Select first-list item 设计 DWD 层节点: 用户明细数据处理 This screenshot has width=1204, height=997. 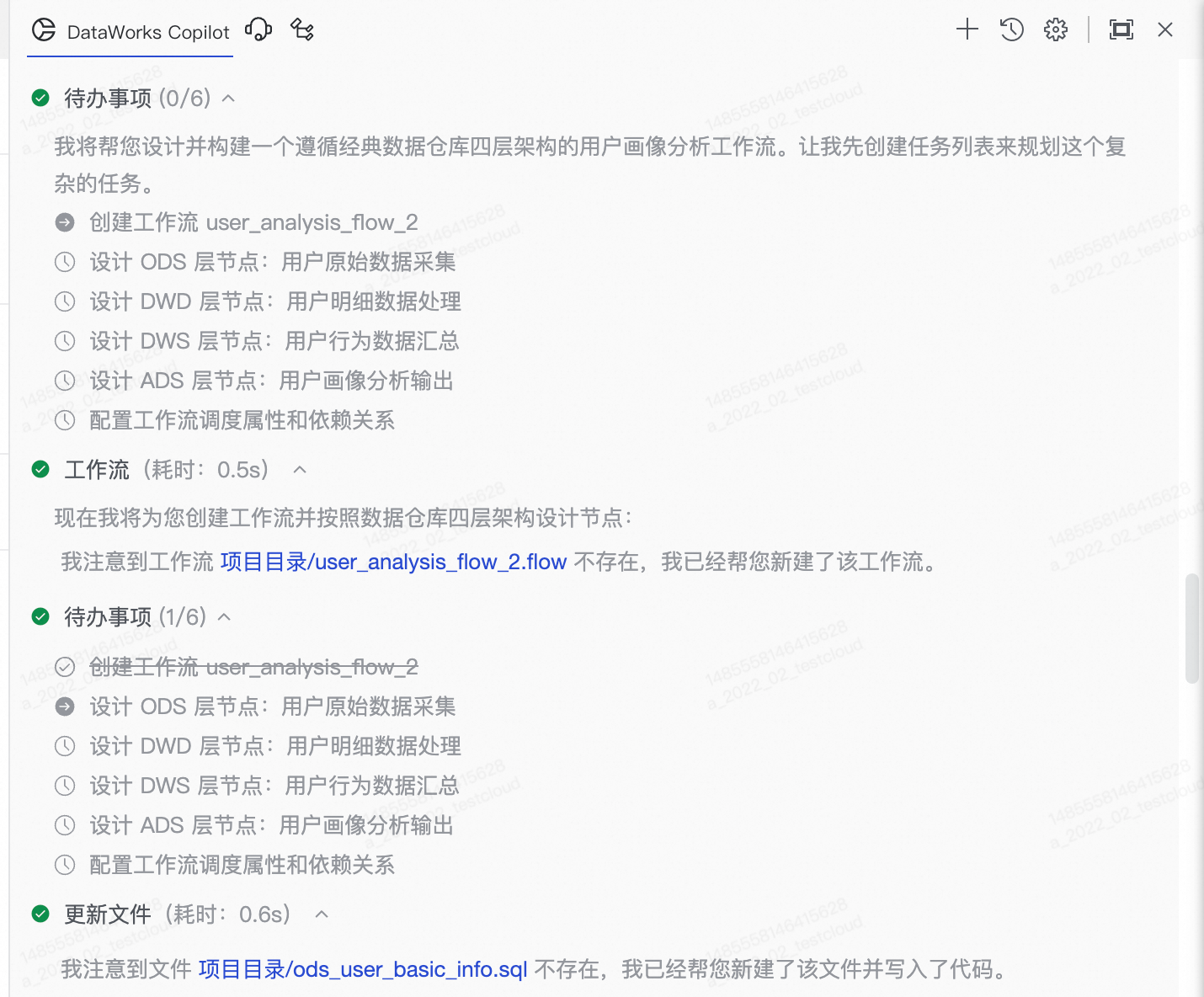275,301
